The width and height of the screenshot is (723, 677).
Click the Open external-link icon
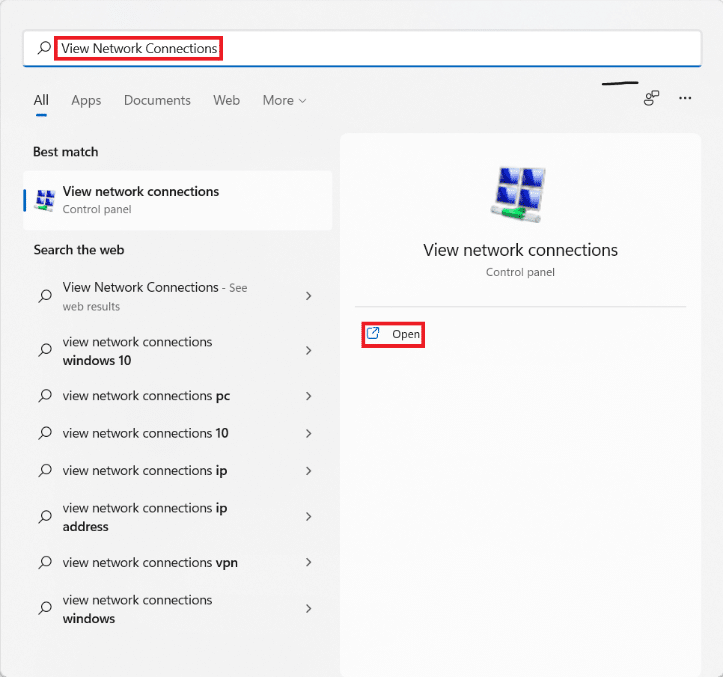point(374,334)
